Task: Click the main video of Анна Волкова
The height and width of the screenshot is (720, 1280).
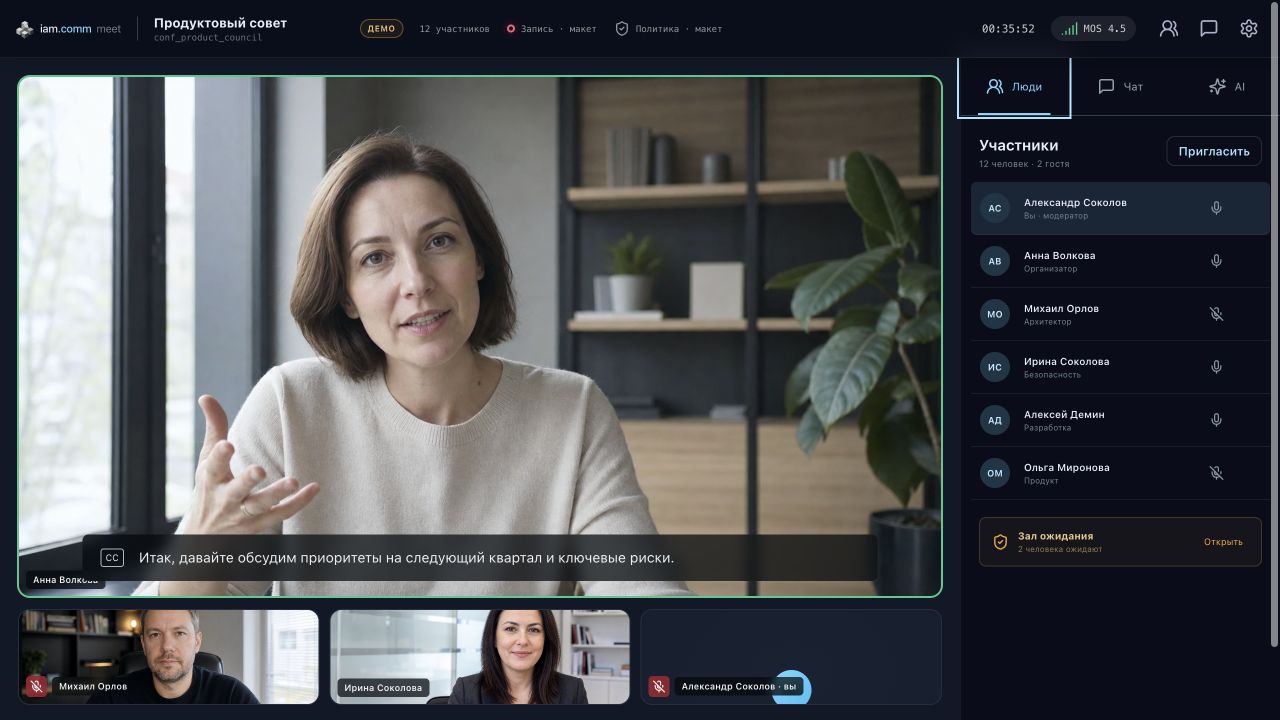Action: click(x=480, y=336)
